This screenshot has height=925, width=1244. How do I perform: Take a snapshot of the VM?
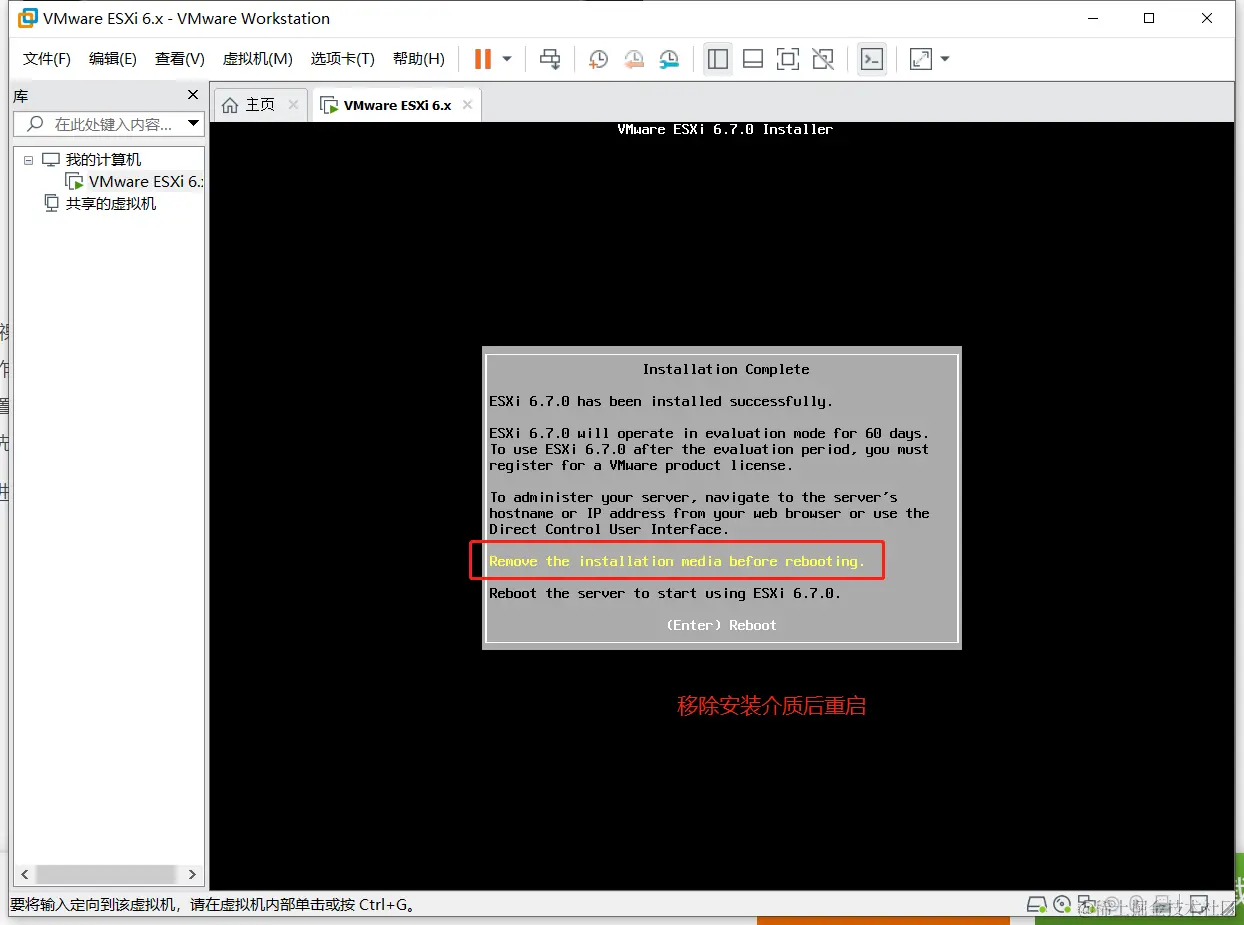pos(598,59)
